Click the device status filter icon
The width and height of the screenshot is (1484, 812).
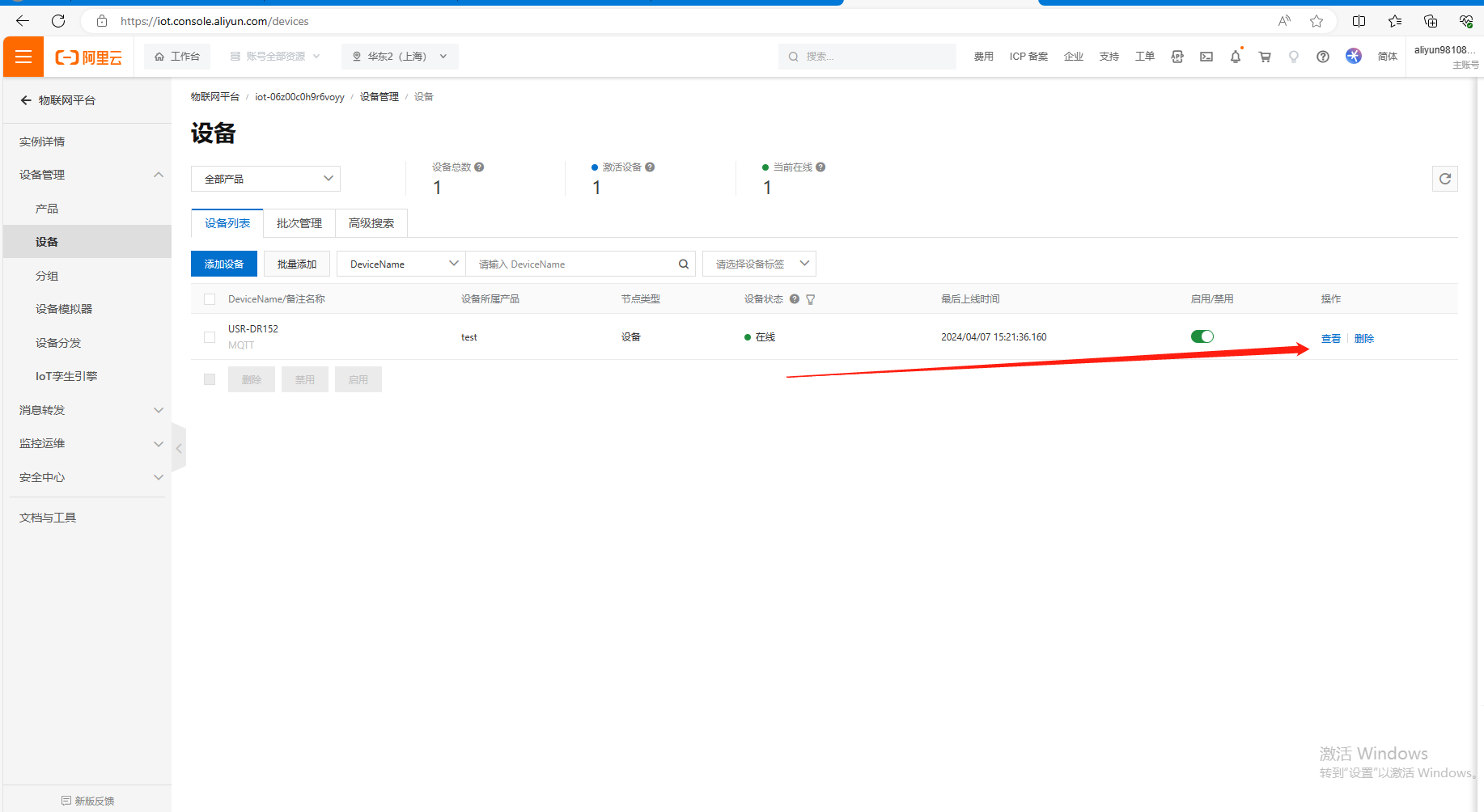click(x=811, y=299)
